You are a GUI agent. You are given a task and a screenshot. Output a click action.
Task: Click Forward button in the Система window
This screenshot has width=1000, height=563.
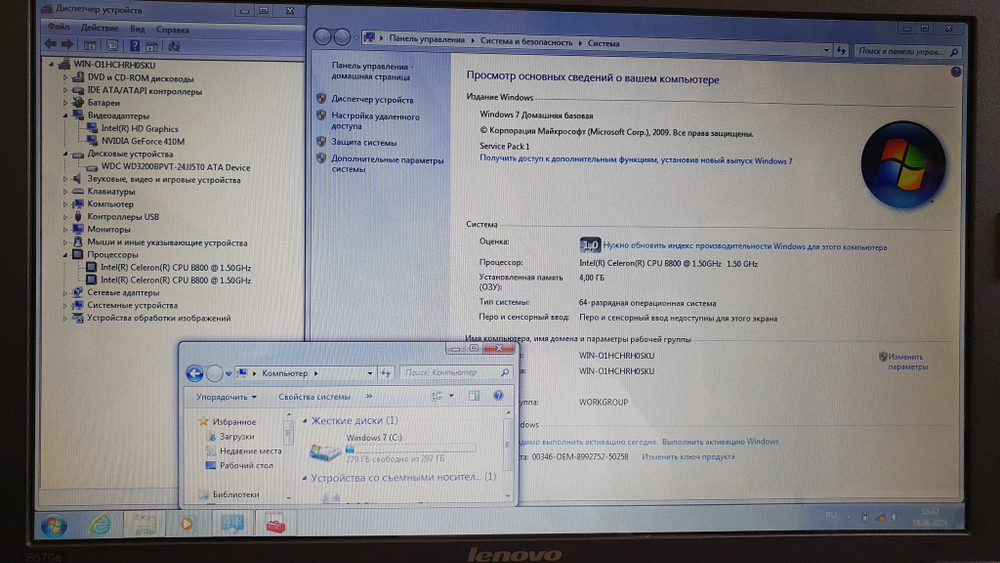coord(342,38)
